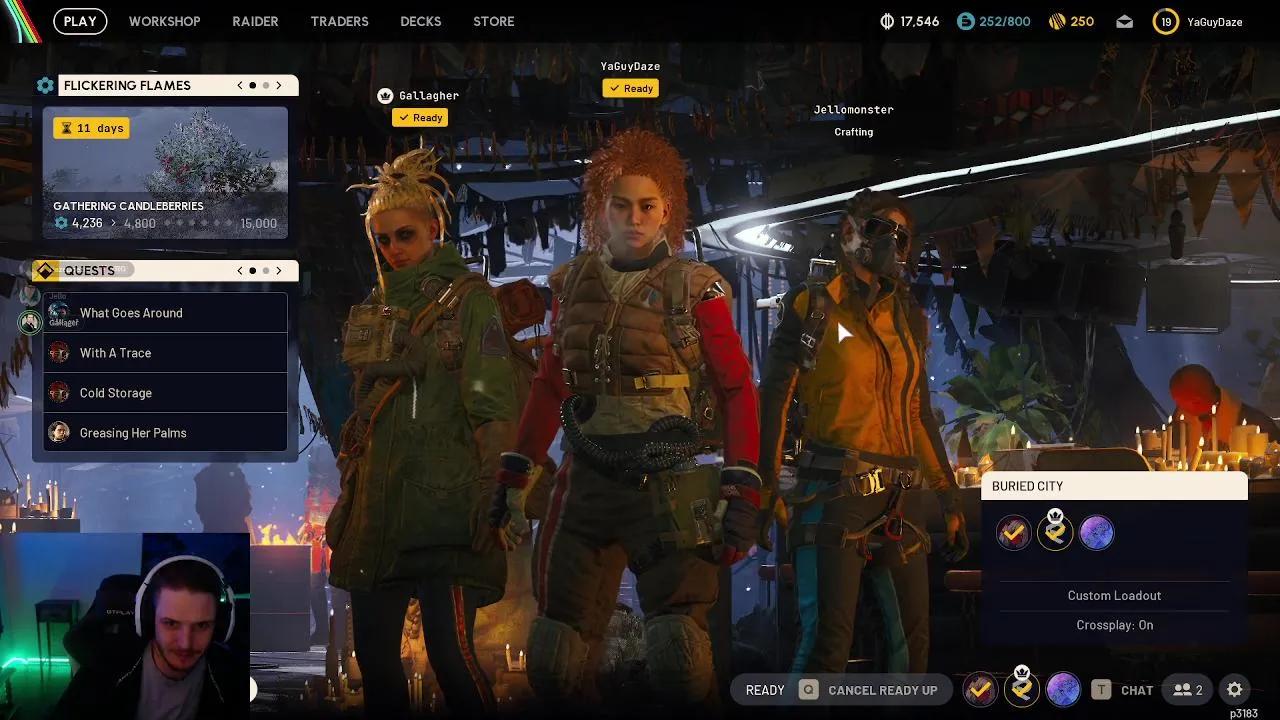The height and width of the screenshot is (720, 1280).
Task: Go to previous Flickering Flames page arrow
Action: 240,85
